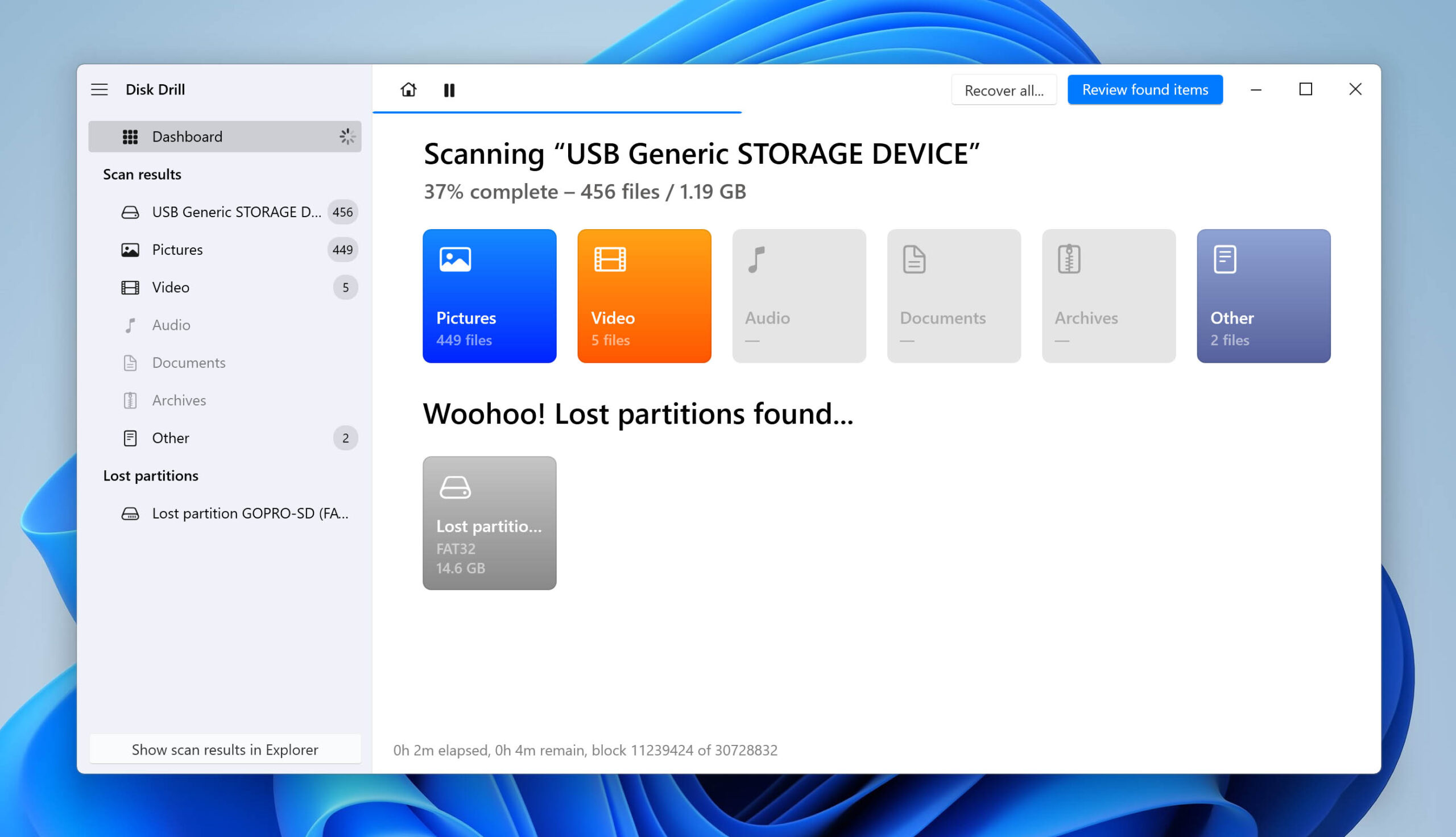Open the gray Archives card

point(1109,296)
